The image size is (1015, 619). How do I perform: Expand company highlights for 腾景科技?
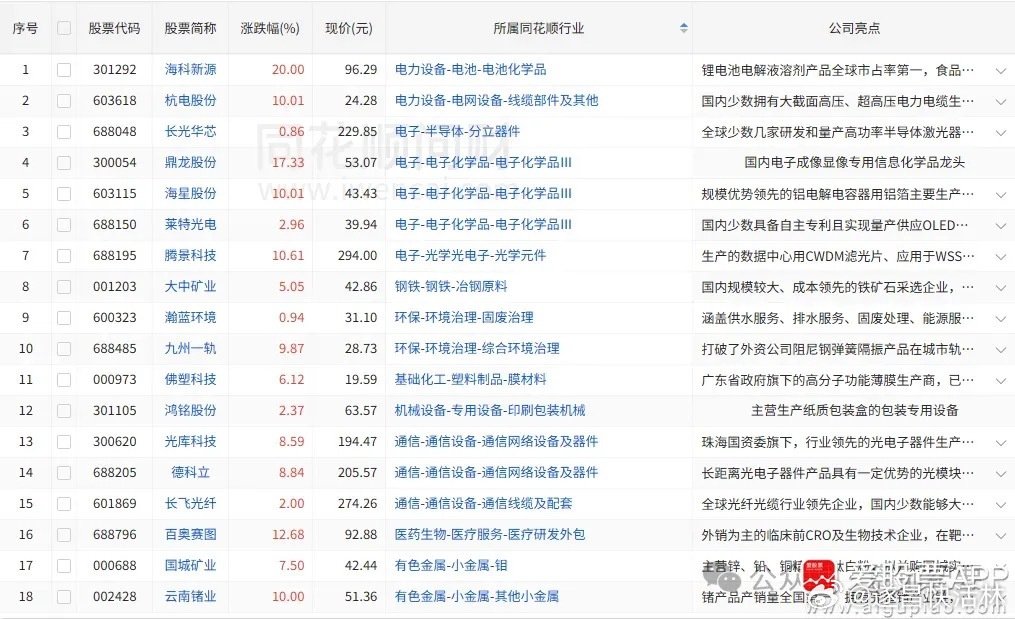(1001, 256)
